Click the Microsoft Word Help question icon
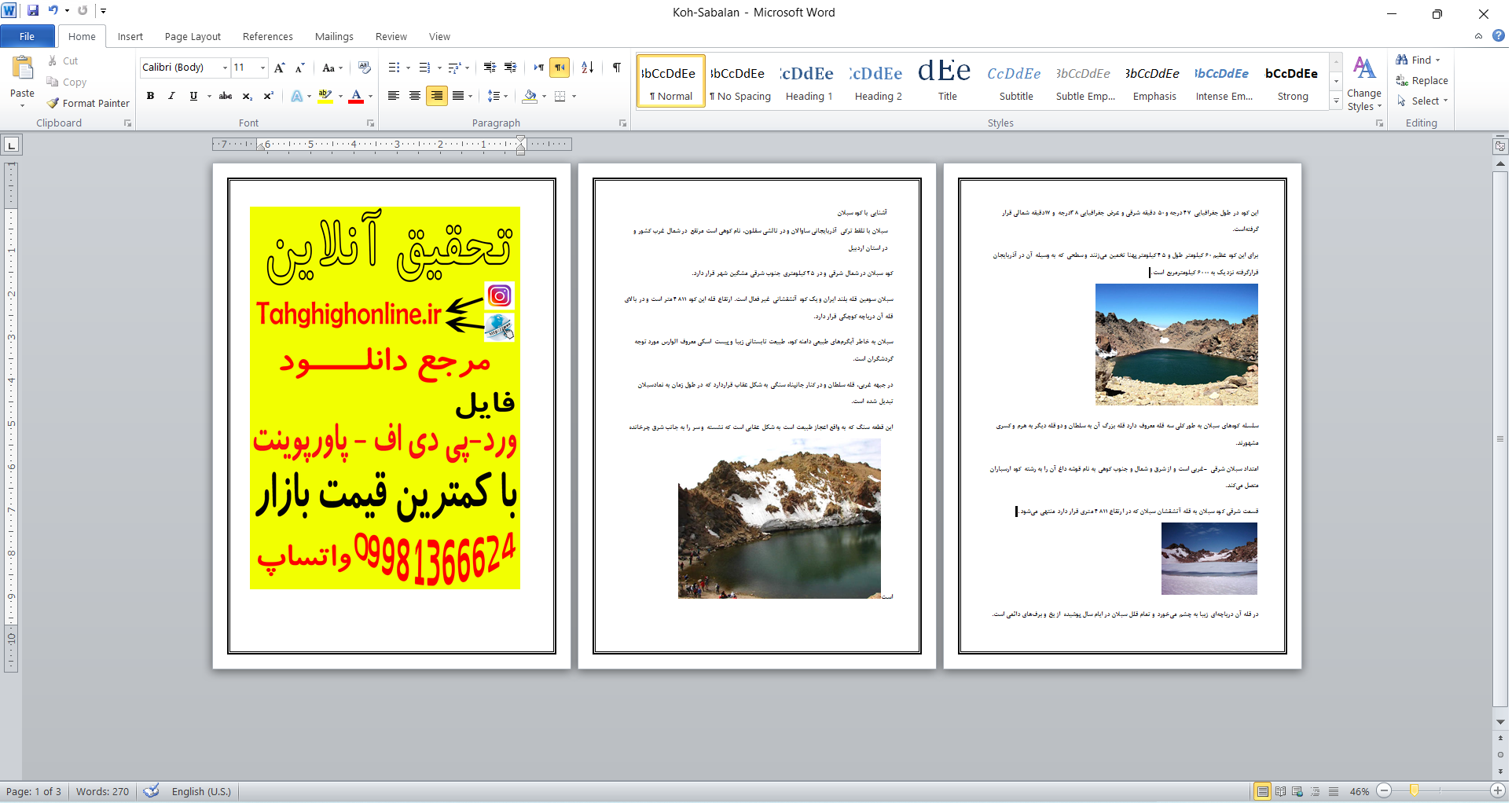 [x=1499, y=36]
